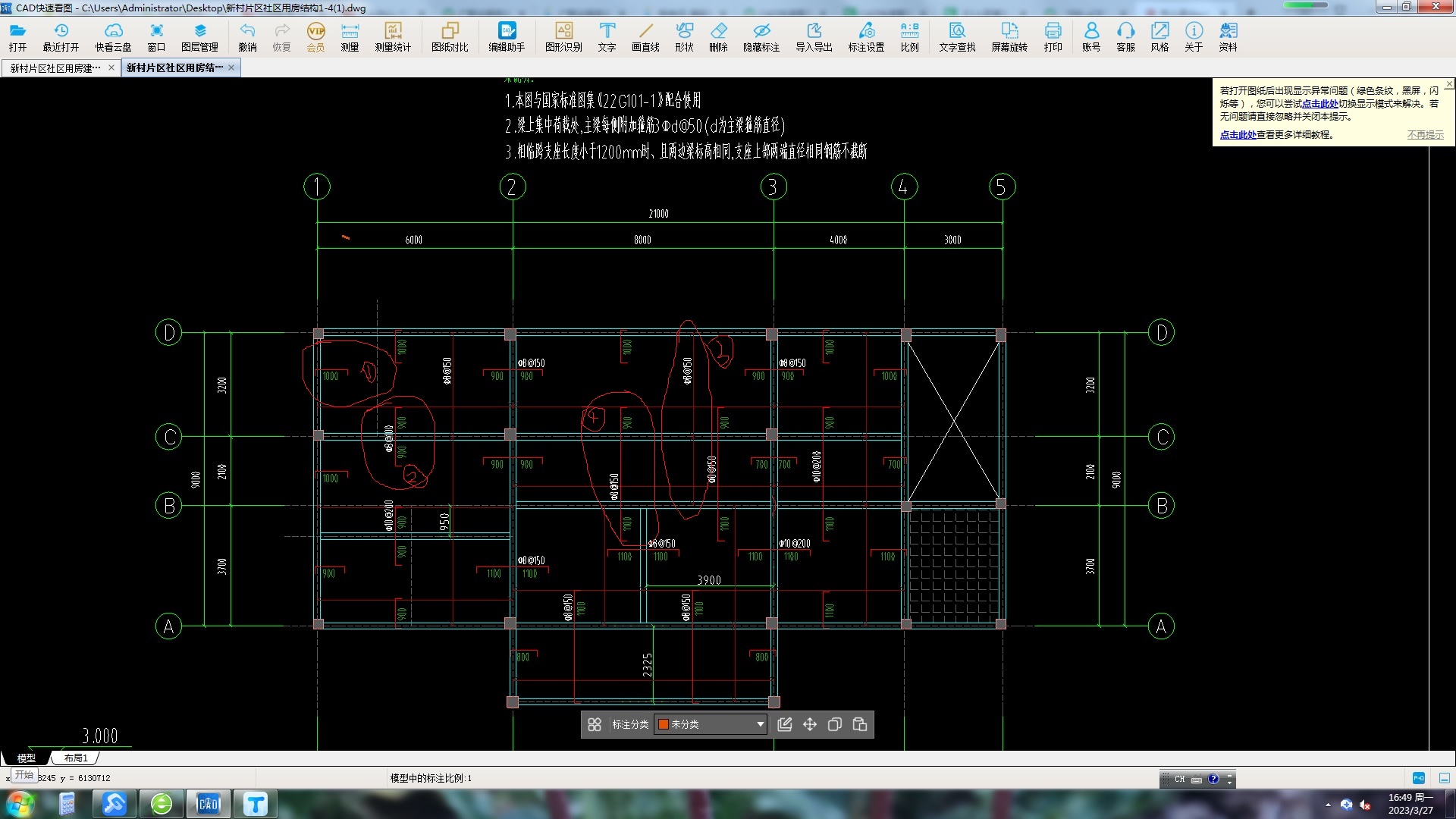The width and height of the screenshot is (1456, 819).
Task: Open 测量统计 measurement statistics
Action: click(393, 36)
